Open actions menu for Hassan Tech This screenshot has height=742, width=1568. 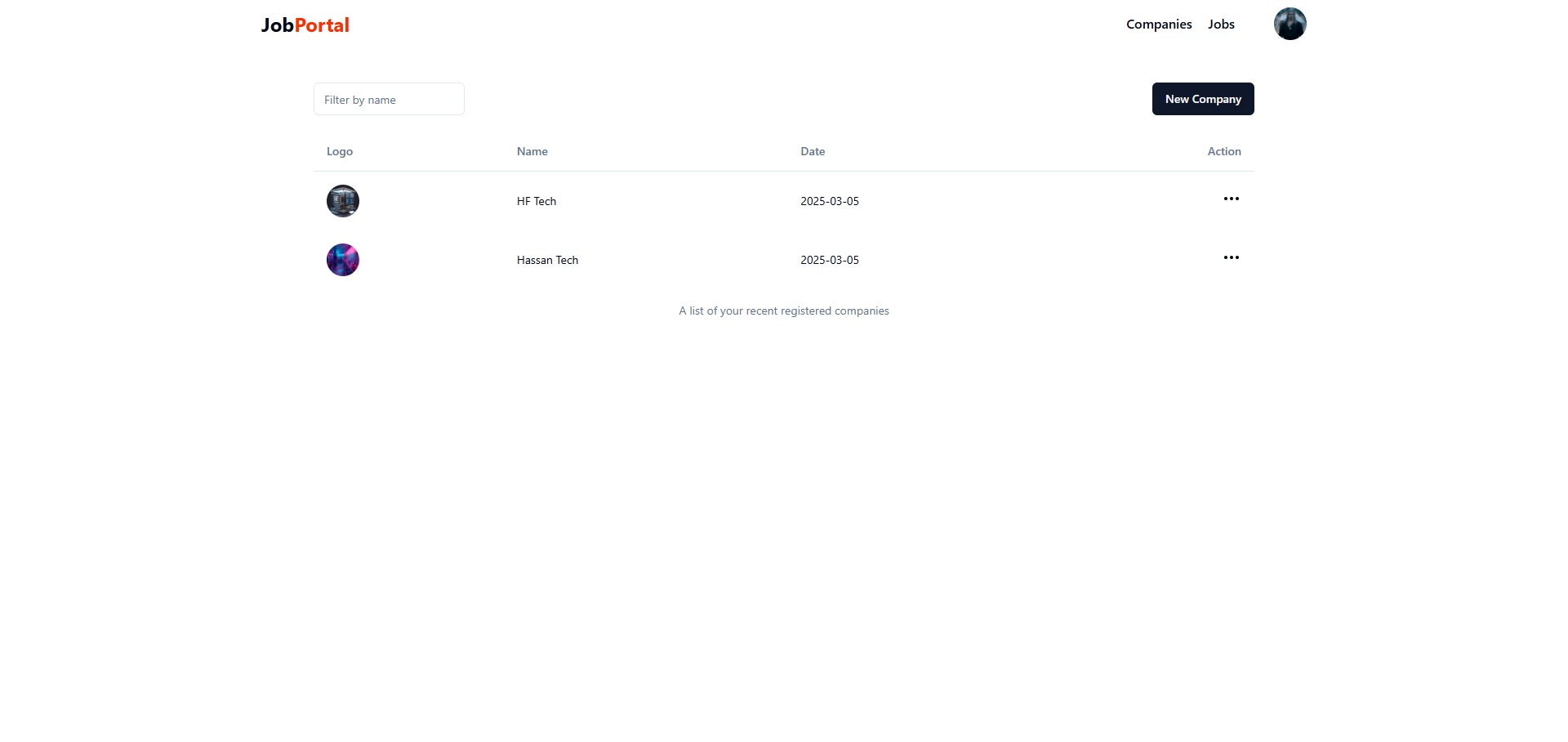point(1231,257)
